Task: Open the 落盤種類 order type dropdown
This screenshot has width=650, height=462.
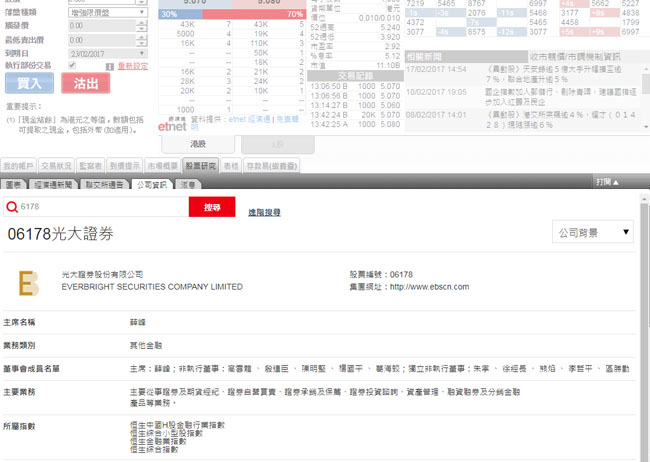Action: [x=108, y=12]
